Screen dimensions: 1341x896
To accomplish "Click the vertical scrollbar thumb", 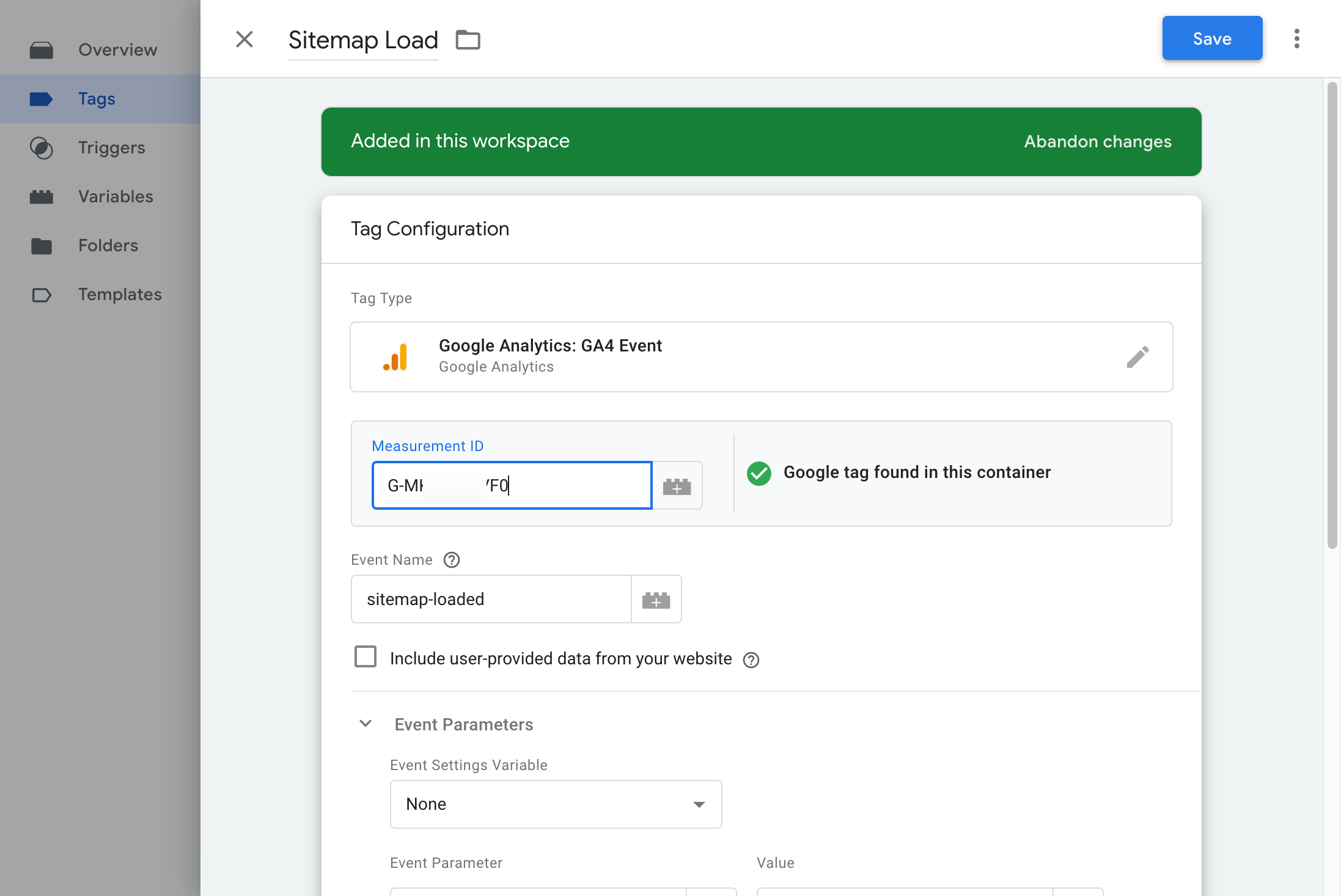I will (x=1332, y=315).
